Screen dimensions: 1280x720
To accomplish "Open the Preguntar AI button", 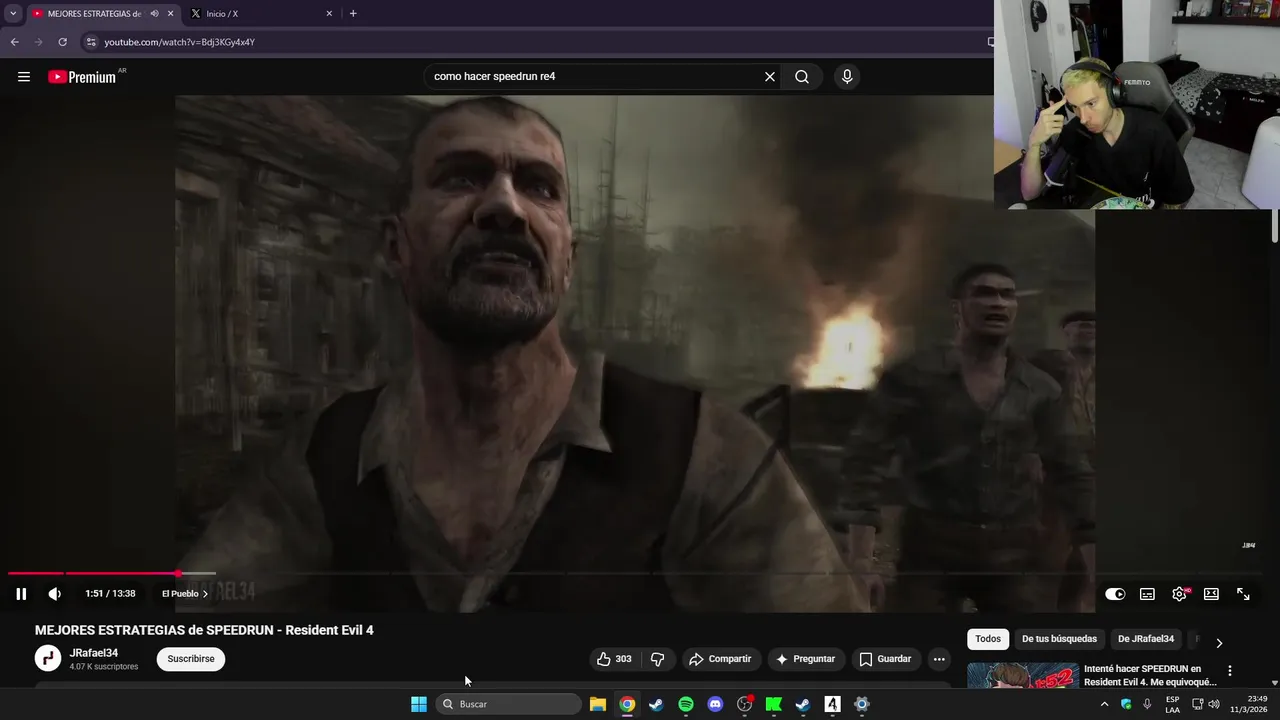I will click(805, 659).
